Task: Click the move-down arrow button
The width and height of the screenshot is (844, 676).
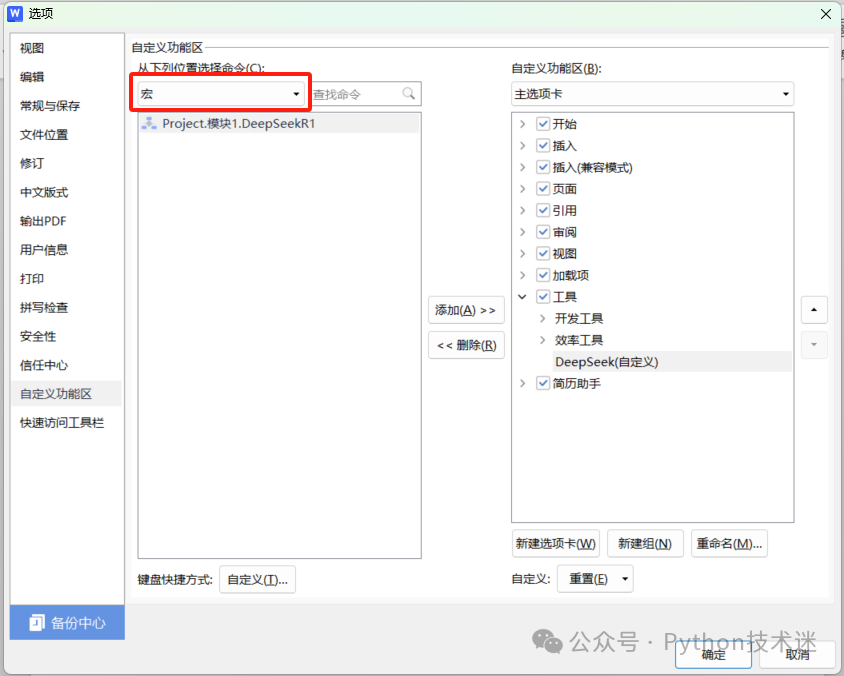Action: (814, 344)
